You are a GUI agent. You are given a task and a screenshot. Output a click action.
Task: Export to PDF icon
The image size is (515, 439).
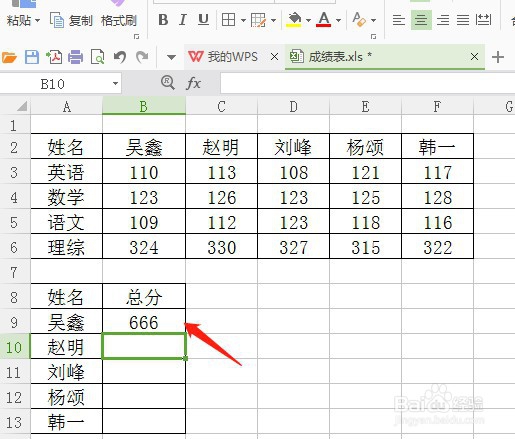(54, 57)
